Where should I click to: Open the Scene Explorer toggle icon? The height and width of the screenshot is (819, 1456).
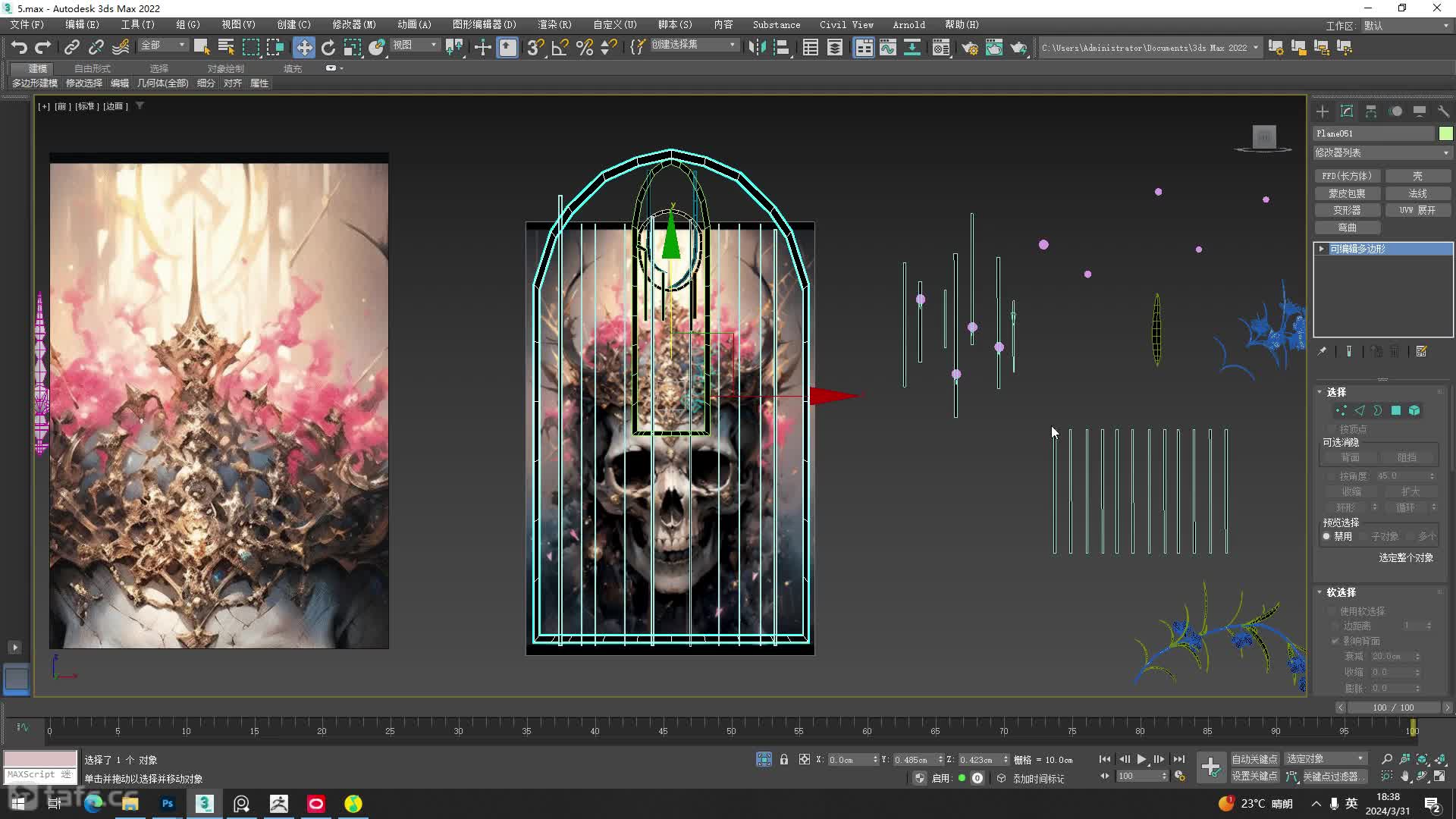[x=810, y=47]
